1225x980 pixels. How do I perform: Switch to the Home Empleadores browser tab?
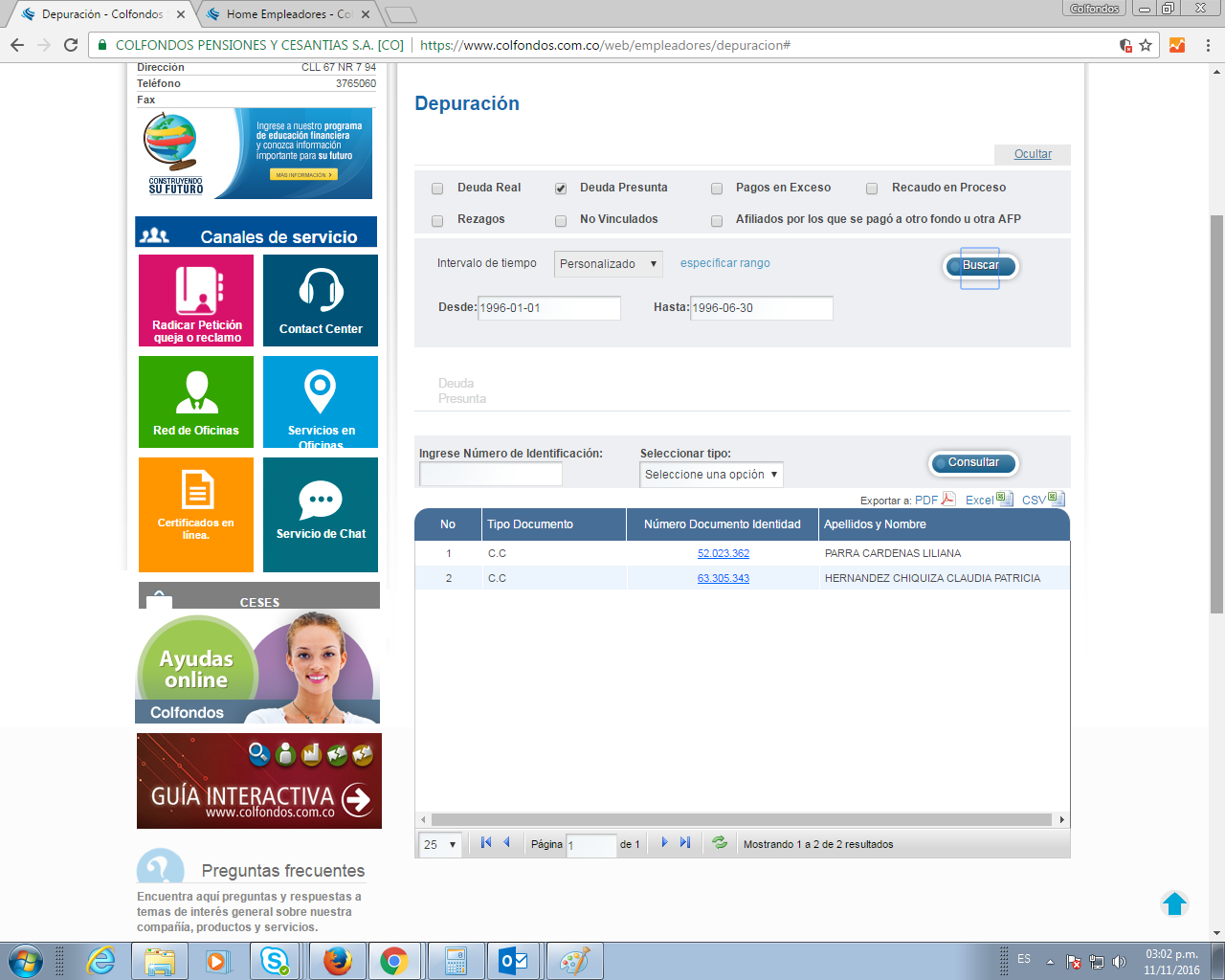[x=288, y=14]
